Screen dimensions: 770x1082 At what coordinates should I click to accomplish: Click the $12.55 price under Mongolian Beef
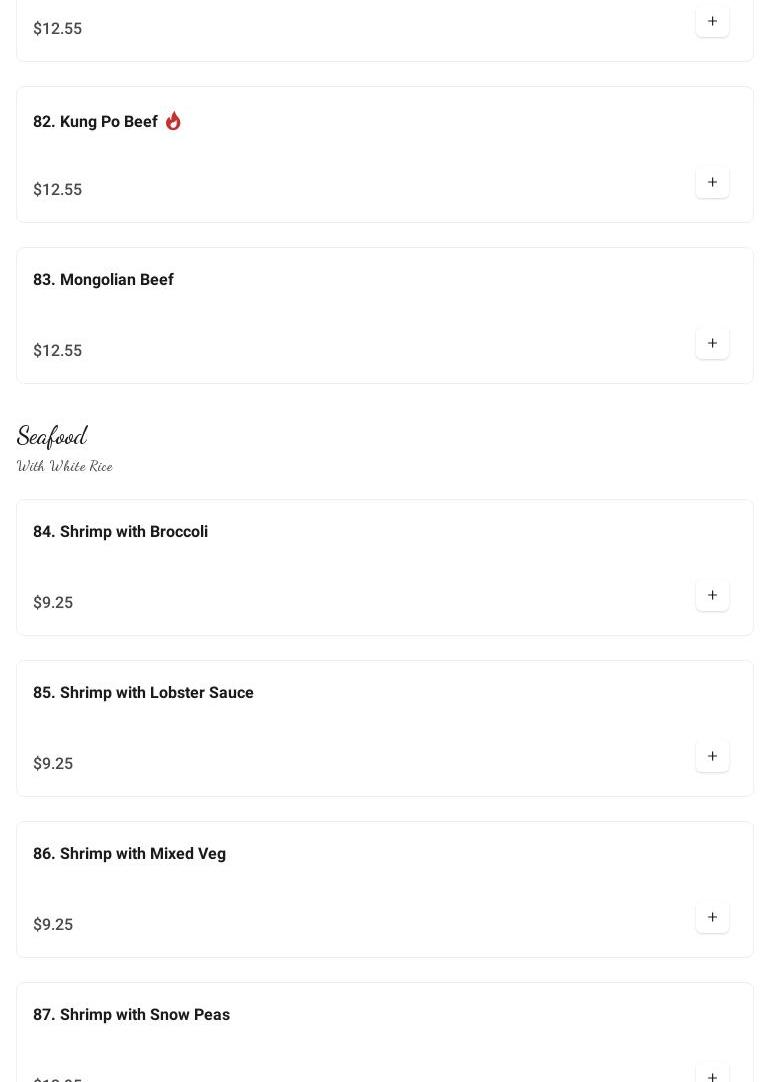57,351
